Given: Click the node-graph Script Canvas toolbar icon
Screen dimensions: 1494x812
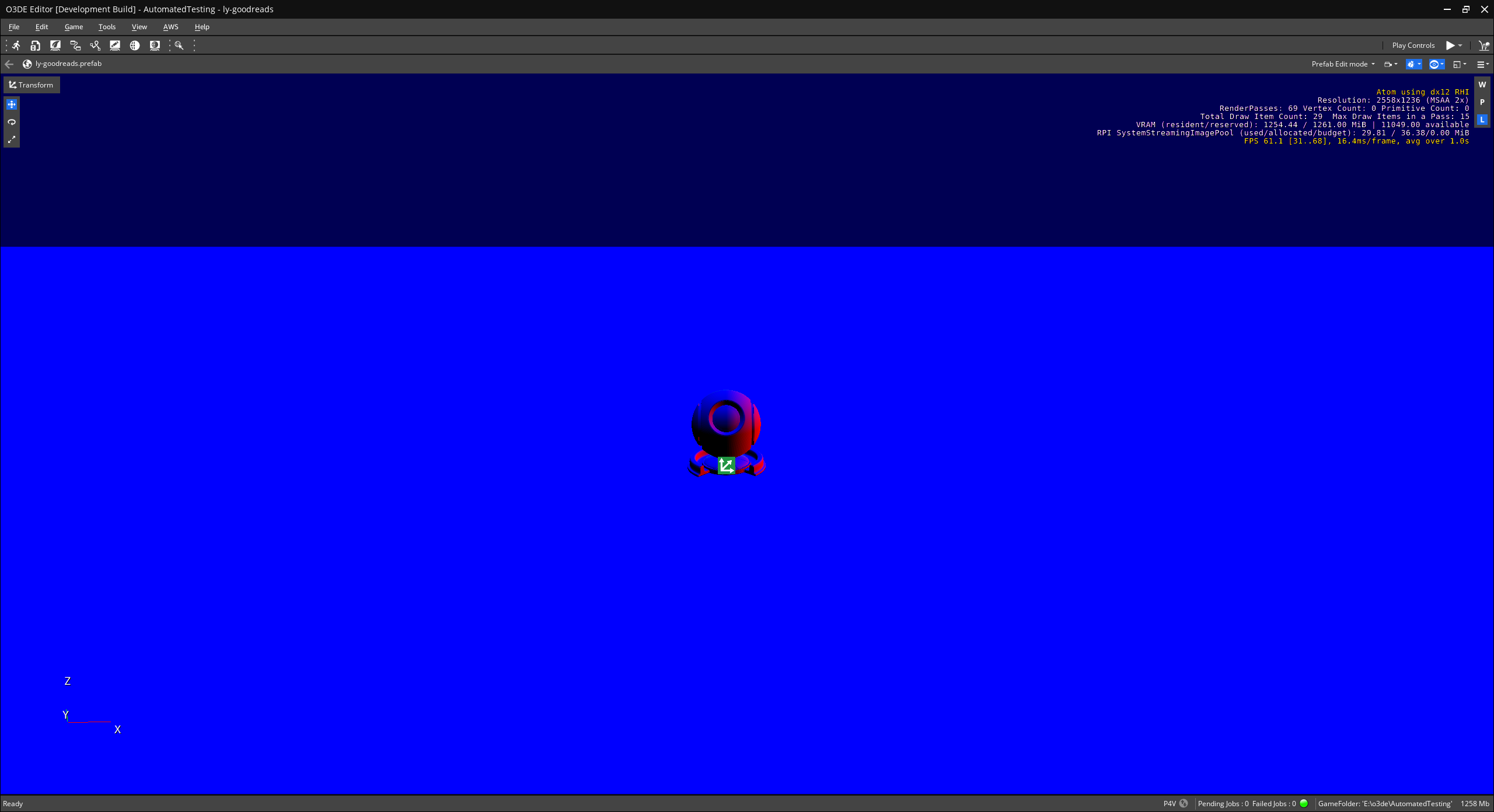Looking at the screenshot, I should [75, 45].
